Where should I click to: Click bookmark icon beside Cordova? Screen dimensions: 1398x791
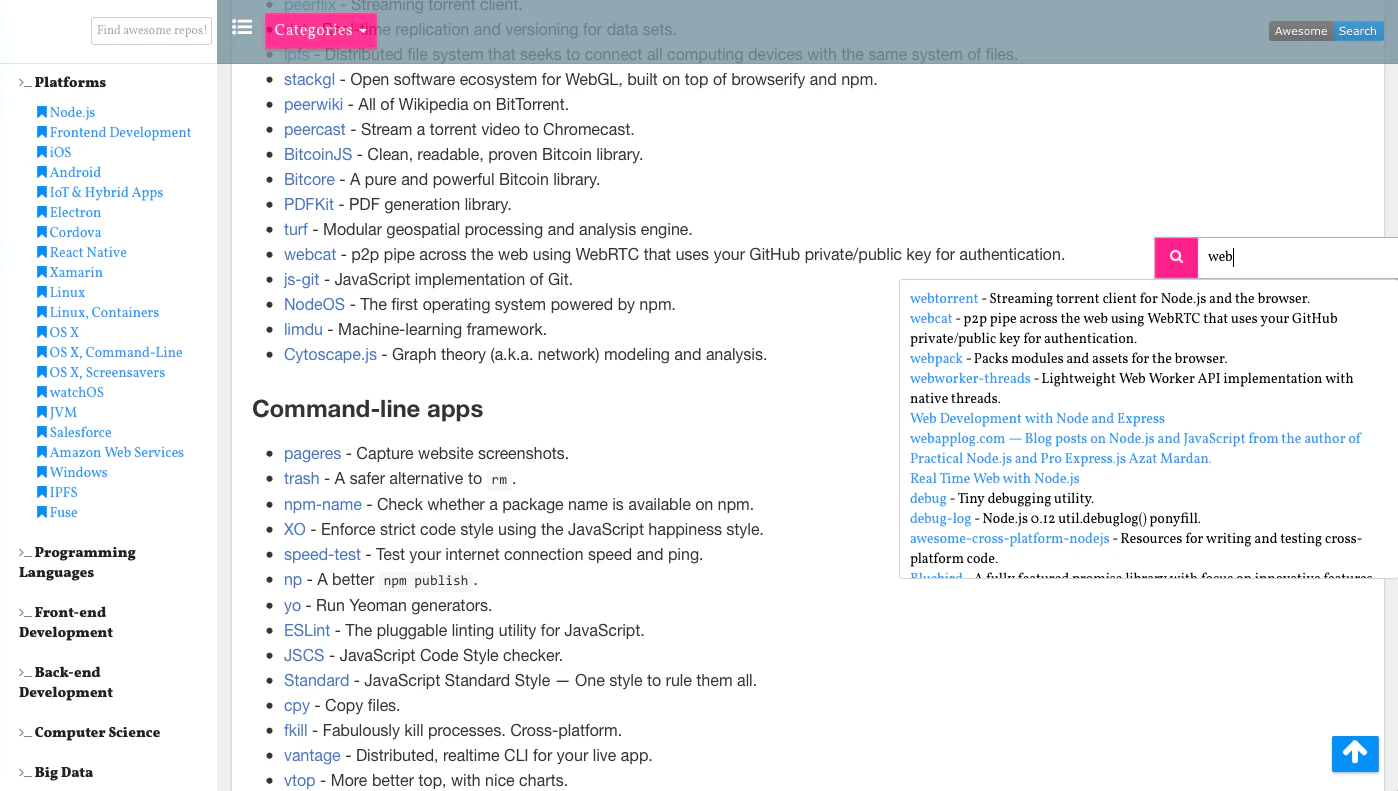pos(42,232)
